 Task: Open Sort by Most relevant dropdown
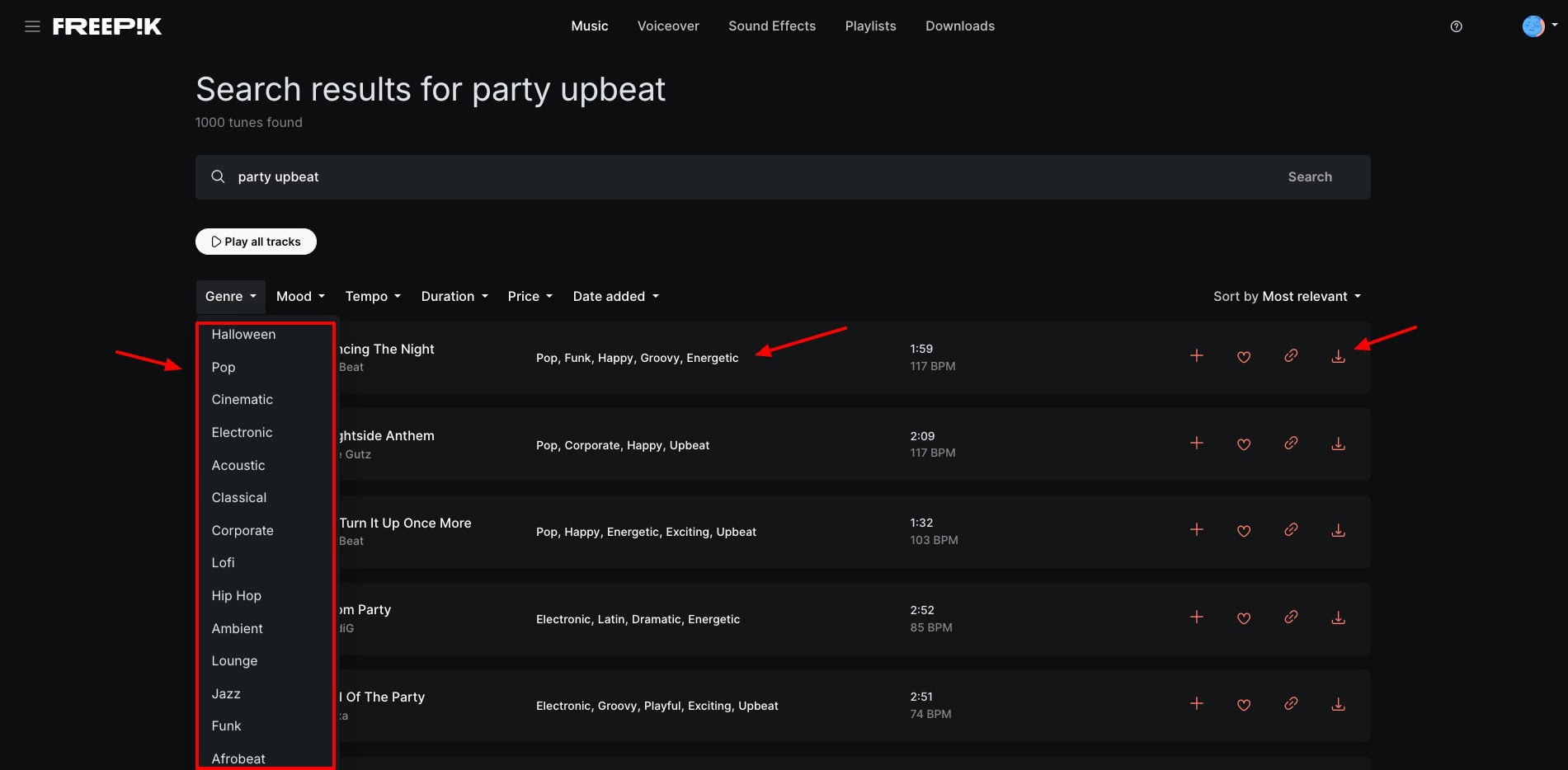pyautogui.click(x=1287, y=297)
